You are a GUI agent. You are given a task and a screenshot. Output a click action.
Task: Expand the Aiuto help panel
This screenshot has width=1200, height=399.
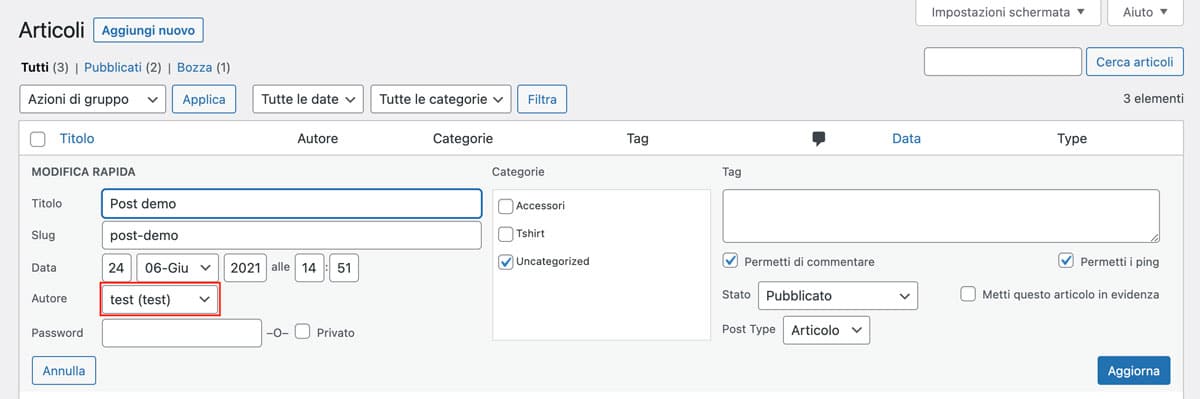pos(1144,12)
